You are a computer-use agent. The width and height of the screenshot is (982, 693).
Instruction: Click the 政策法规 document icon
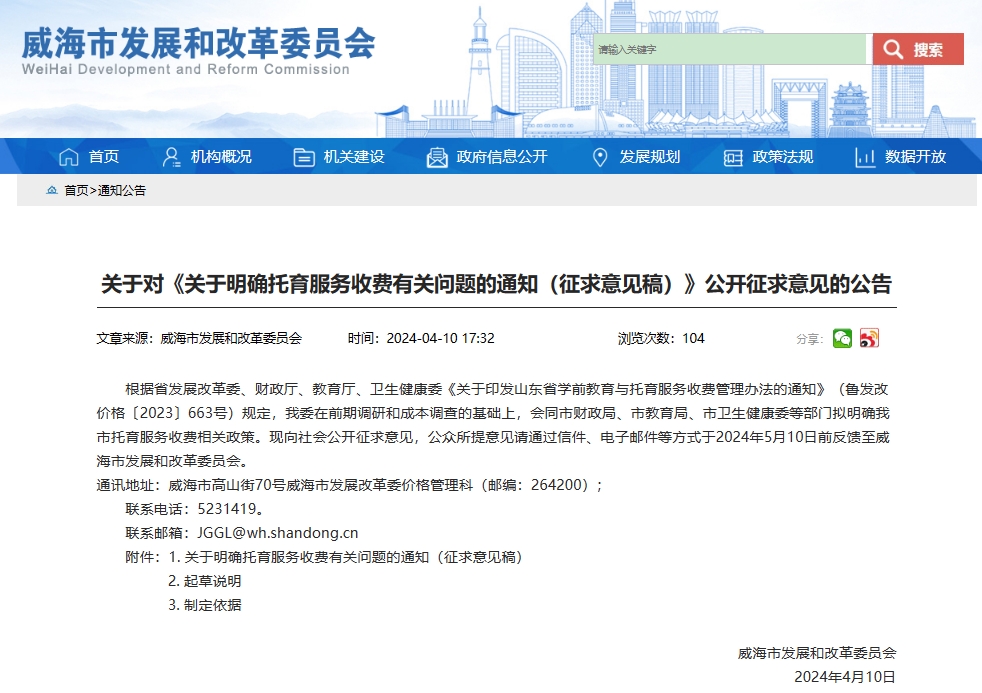[x=733, y=157]
